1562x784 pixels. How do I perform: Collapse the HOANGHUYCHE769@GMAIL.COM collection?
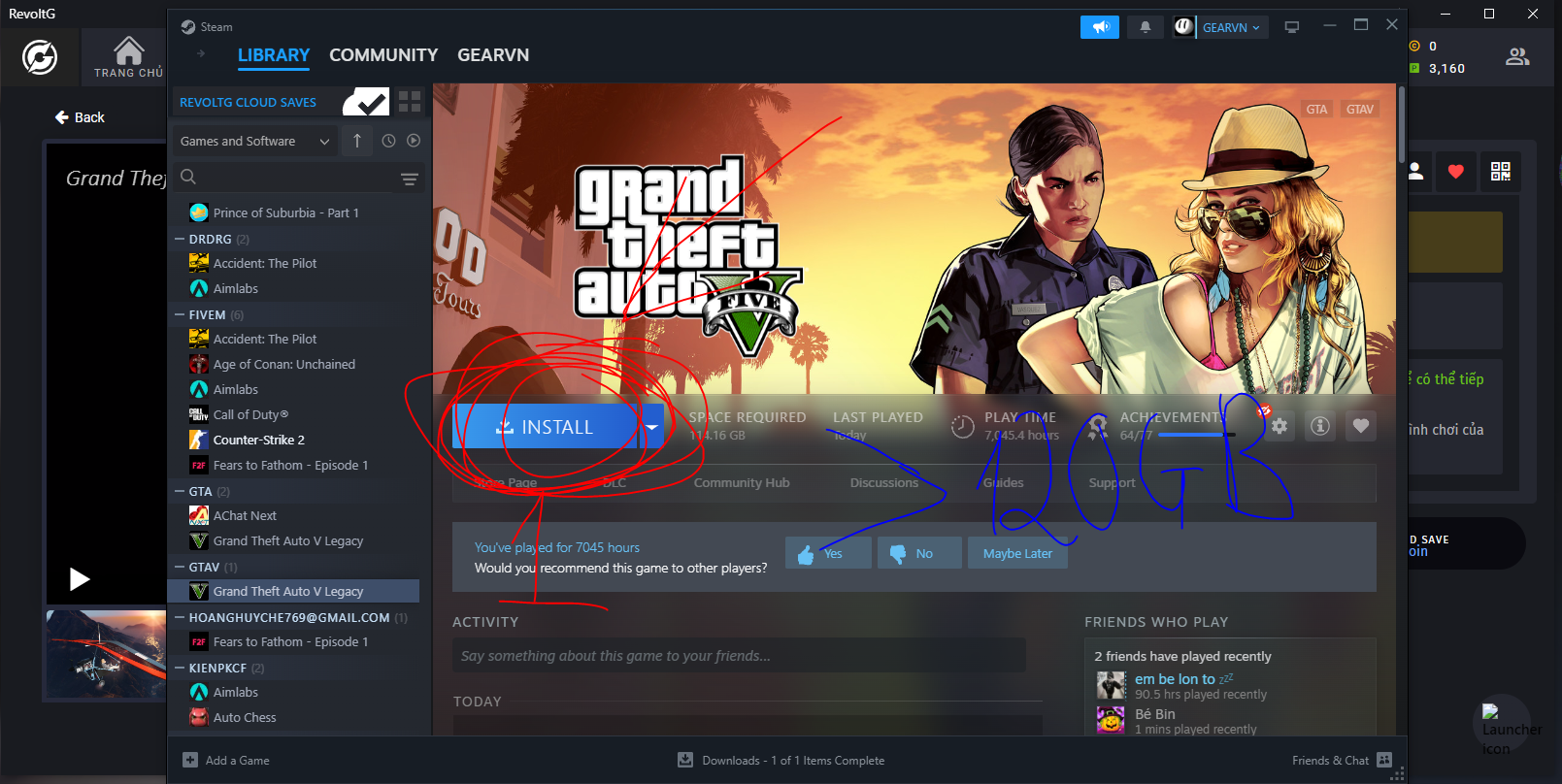click(180, 617)
